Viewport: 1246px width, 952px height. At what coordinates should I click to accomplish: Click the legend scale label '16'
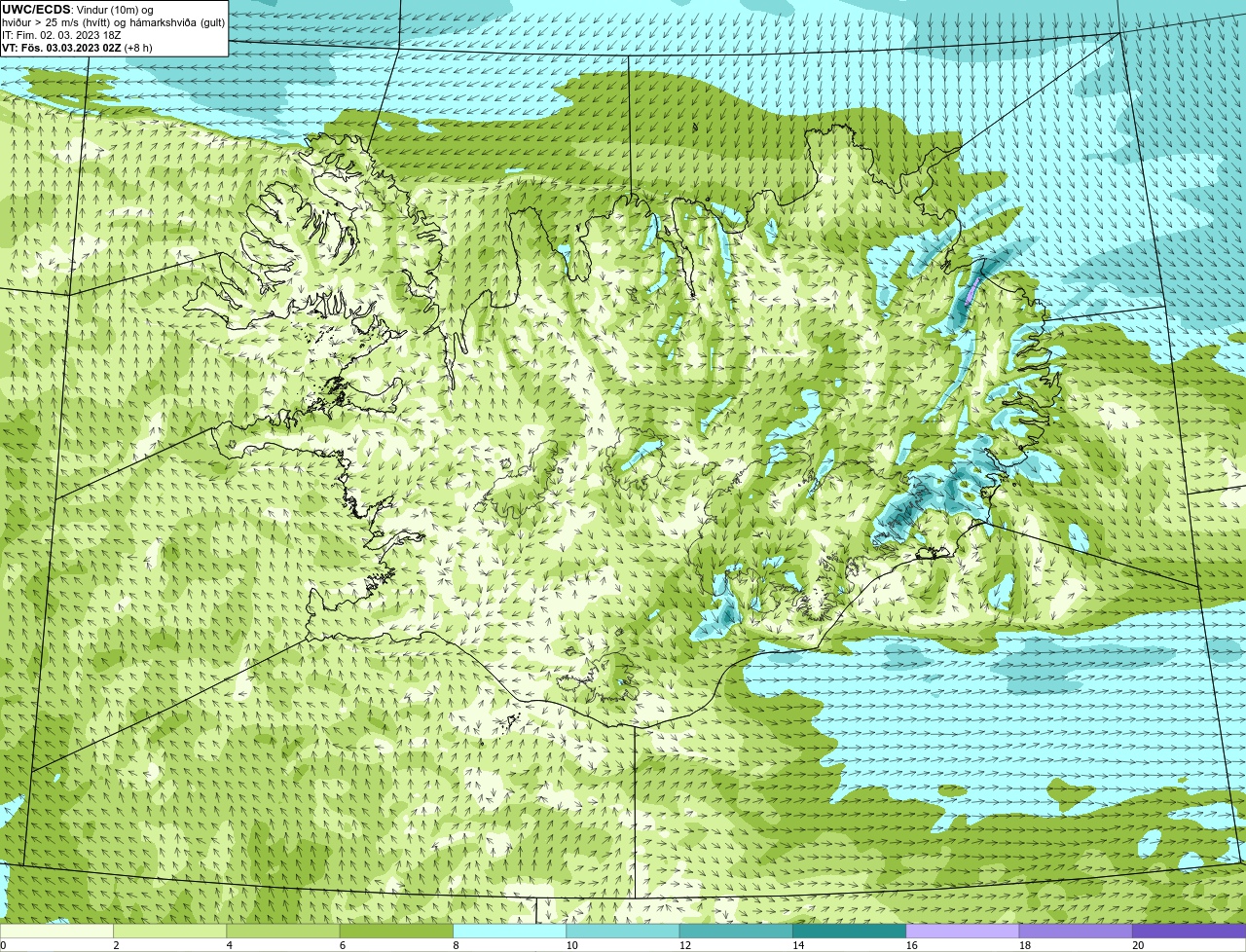(x=911, y=945)
